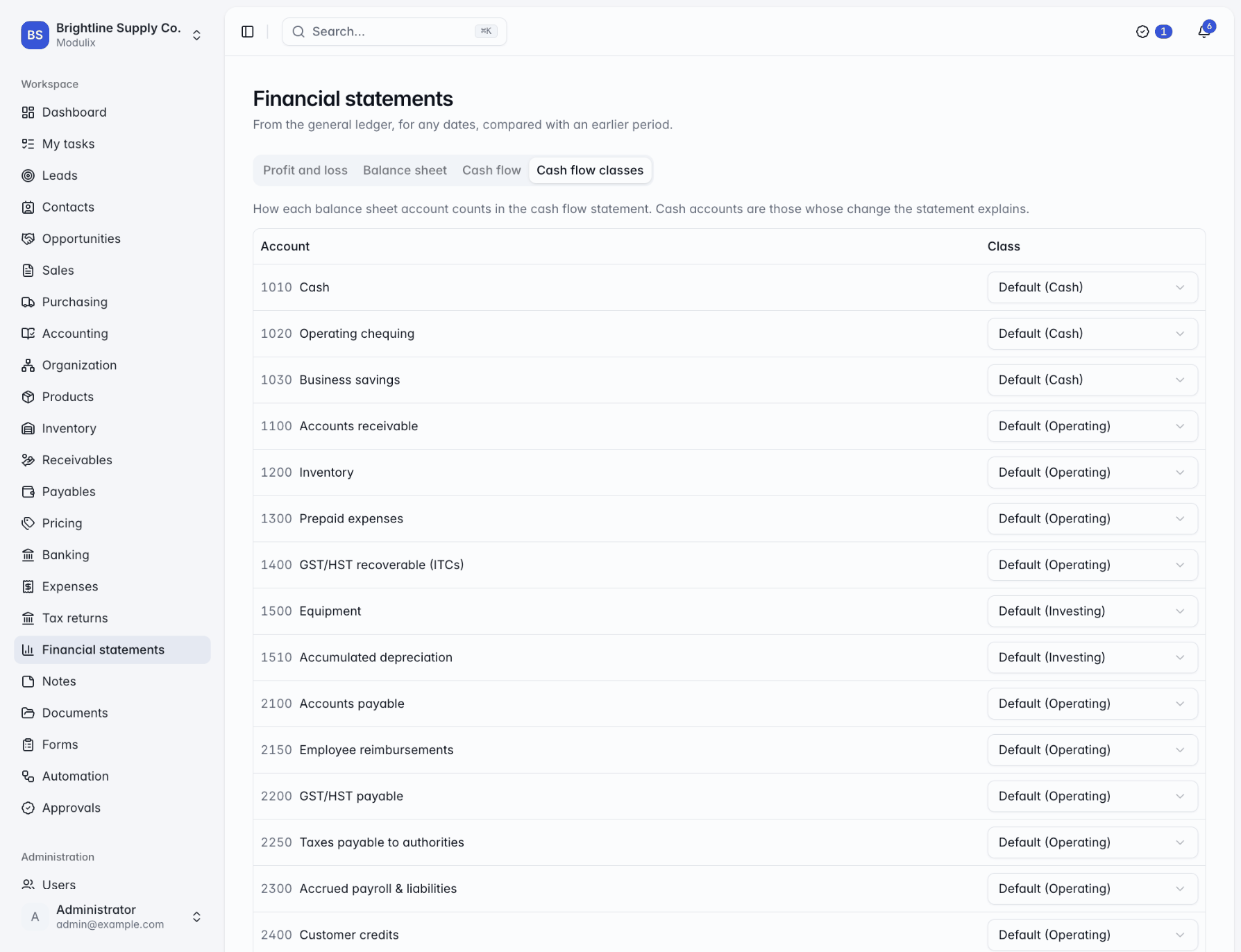Open Class dropdown for Business savings

tap(1092, 380)
